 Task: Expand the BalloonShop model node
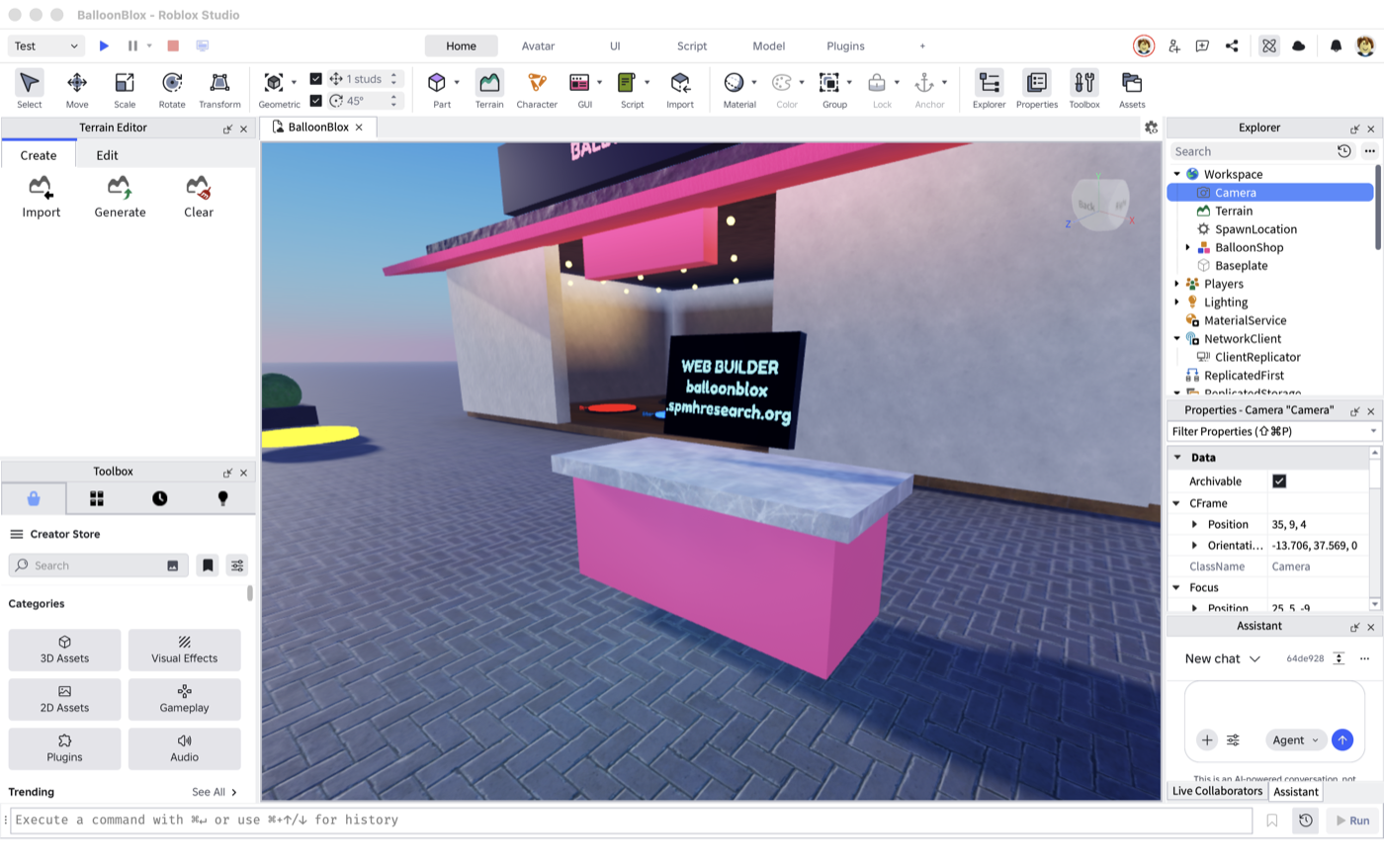coord(1187,247)
